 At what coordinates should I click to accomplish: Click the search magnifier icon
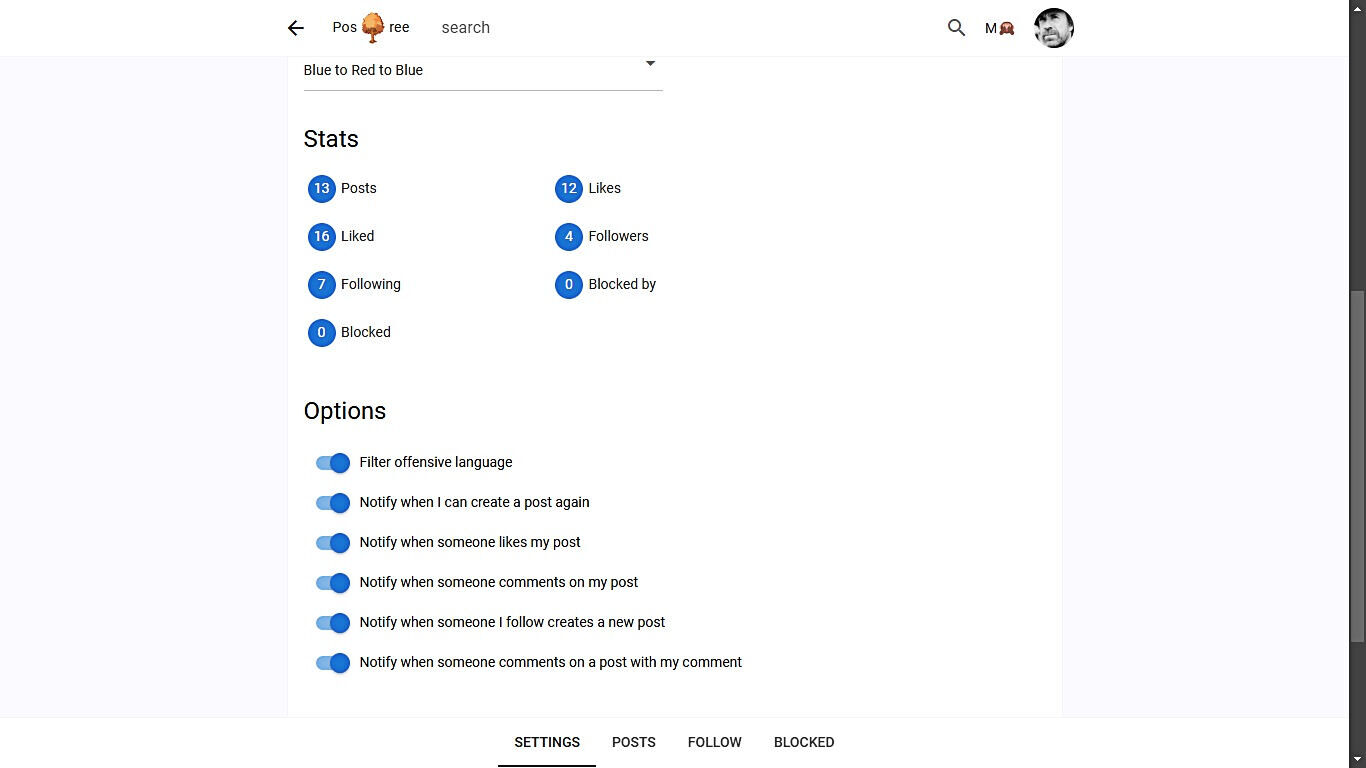tap(956, 28)
